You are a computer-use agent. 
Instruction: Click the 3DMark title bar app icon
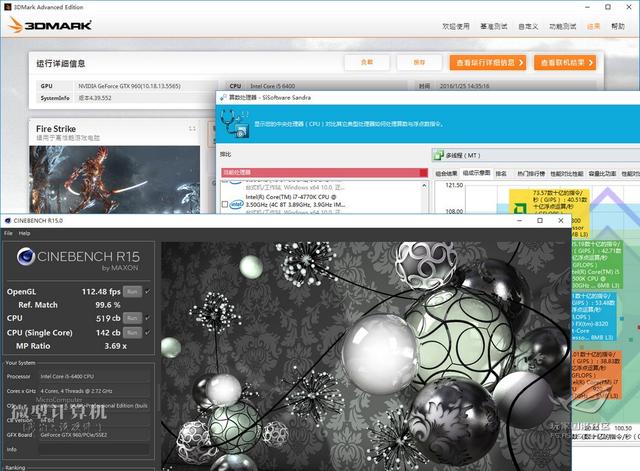tap(8, 7)
